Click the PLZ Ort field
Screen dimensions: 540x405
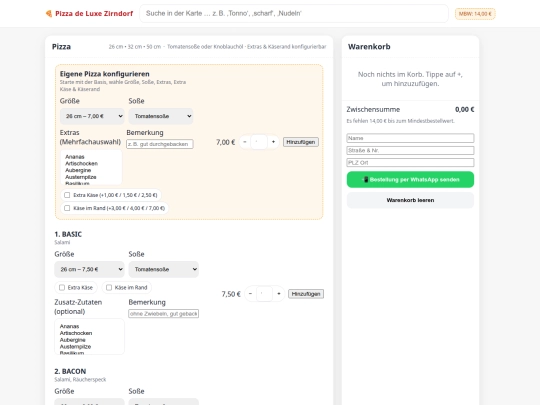pyautogui.click(x=410, y=163)
